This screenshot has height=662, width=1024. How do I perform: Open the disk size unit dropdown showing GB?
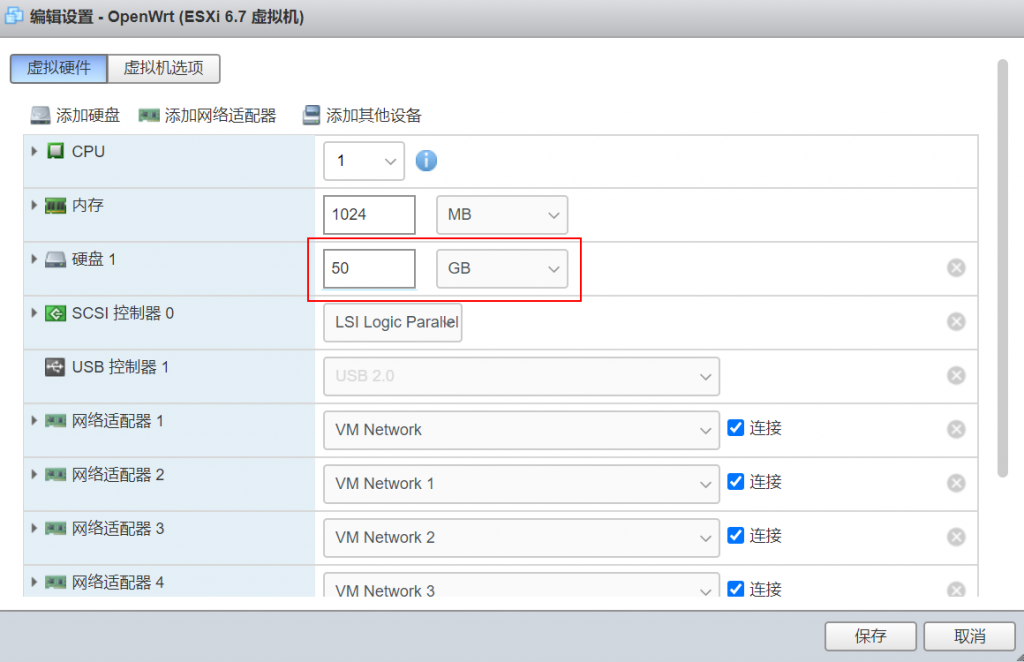click(x=501, y=268)
